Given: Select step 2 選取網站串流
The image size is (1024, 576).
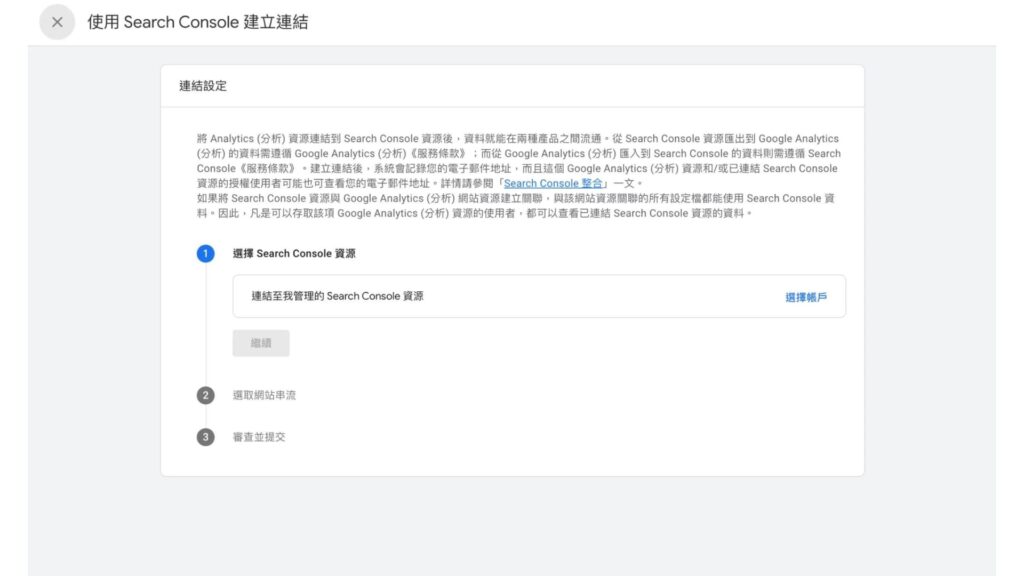Looking at the screenshot, I should click(264, 395).
